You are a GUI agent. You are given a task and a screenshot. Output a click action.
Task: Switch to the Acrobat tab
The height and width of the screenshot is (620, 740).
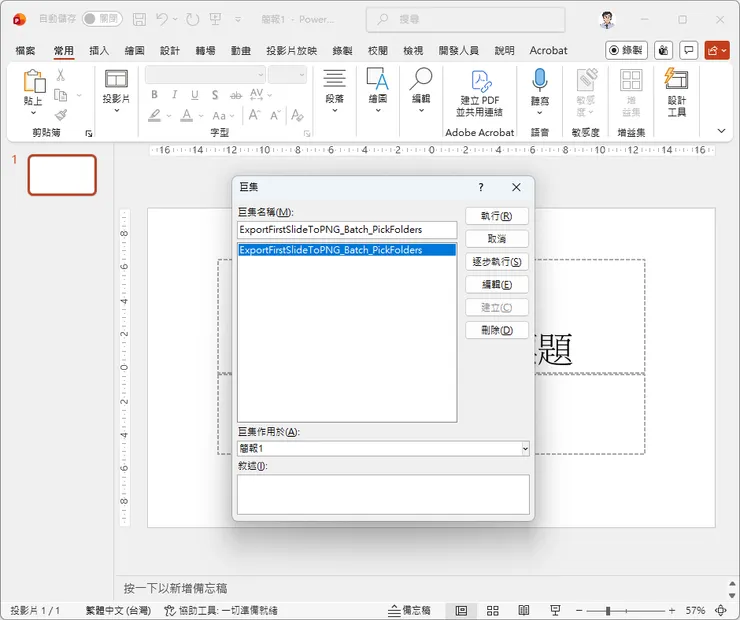[x=548, y=50]
